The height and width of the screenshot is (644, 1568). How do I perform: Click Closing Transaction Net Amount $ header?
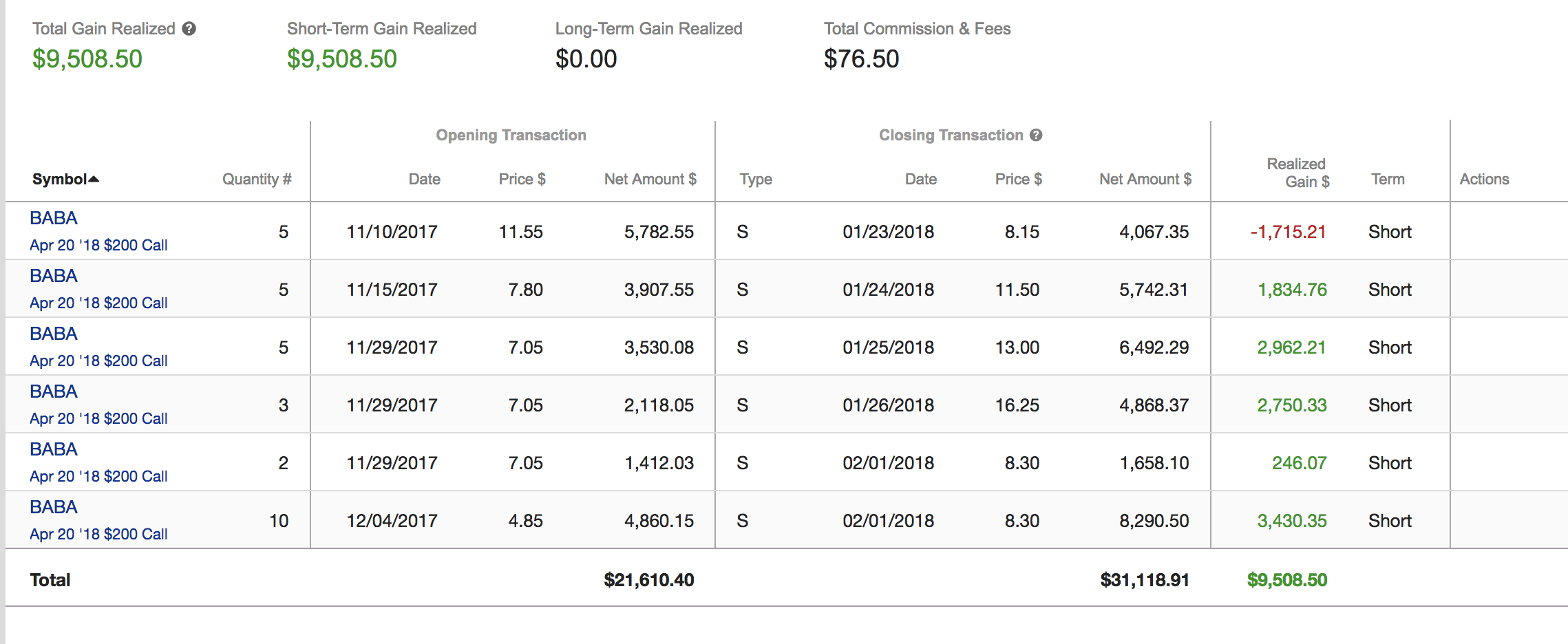click(x=1145, y=180)
